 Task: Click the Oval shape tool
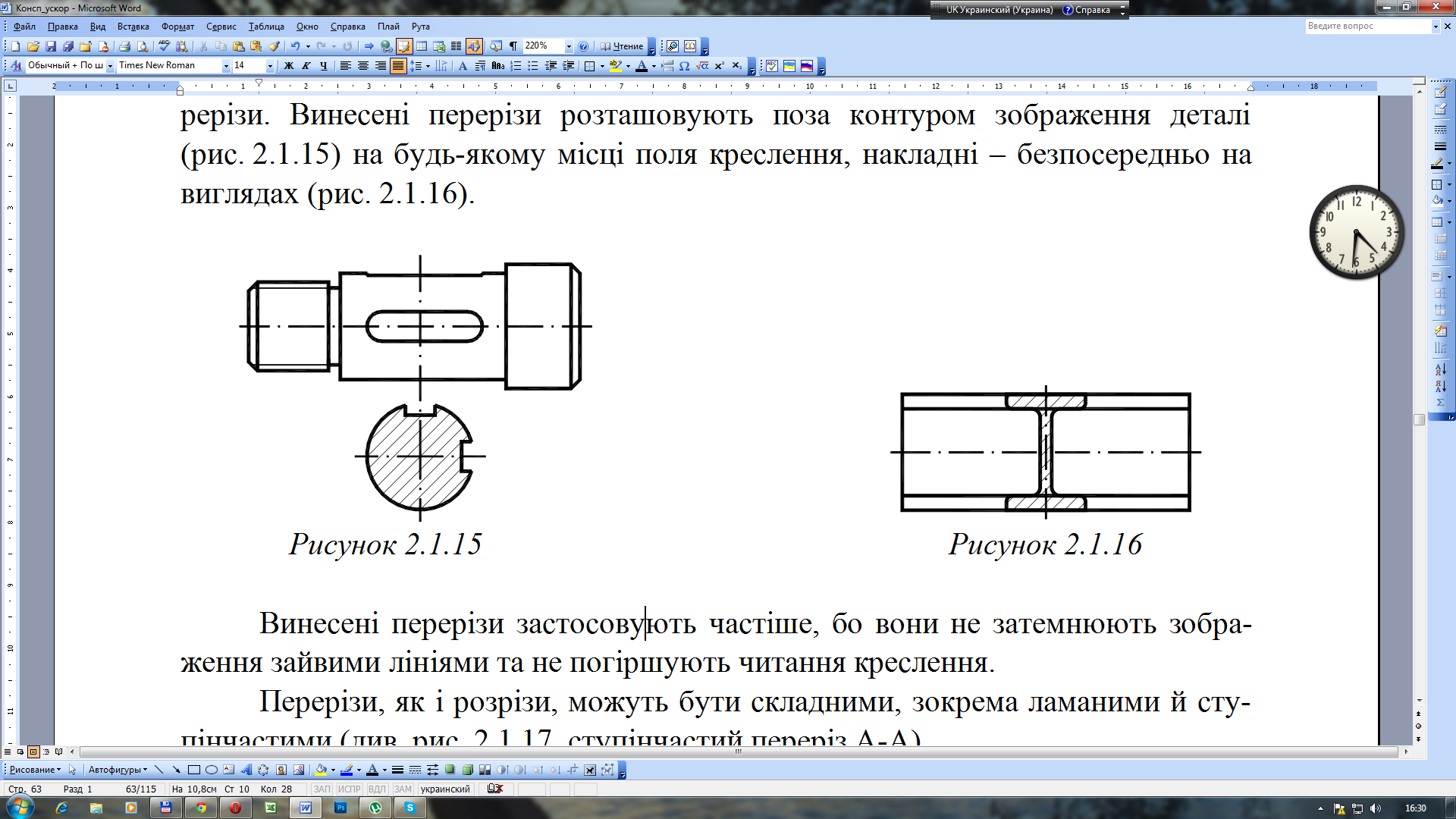coord(212,770)
